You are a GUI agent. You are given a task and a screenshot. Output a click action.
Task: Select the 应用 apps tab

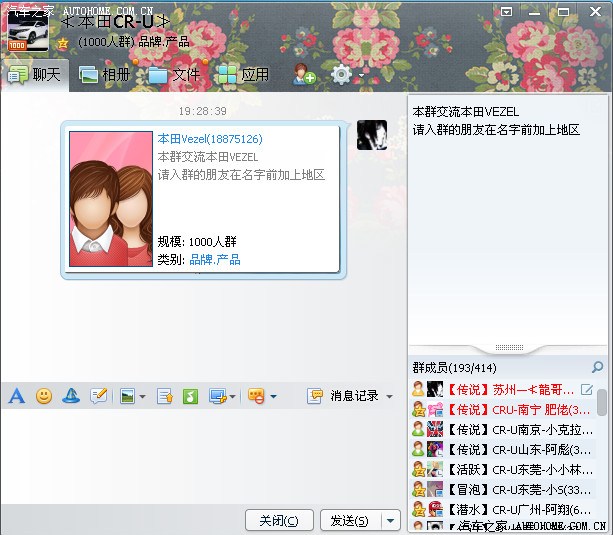[x=243, y=74]
